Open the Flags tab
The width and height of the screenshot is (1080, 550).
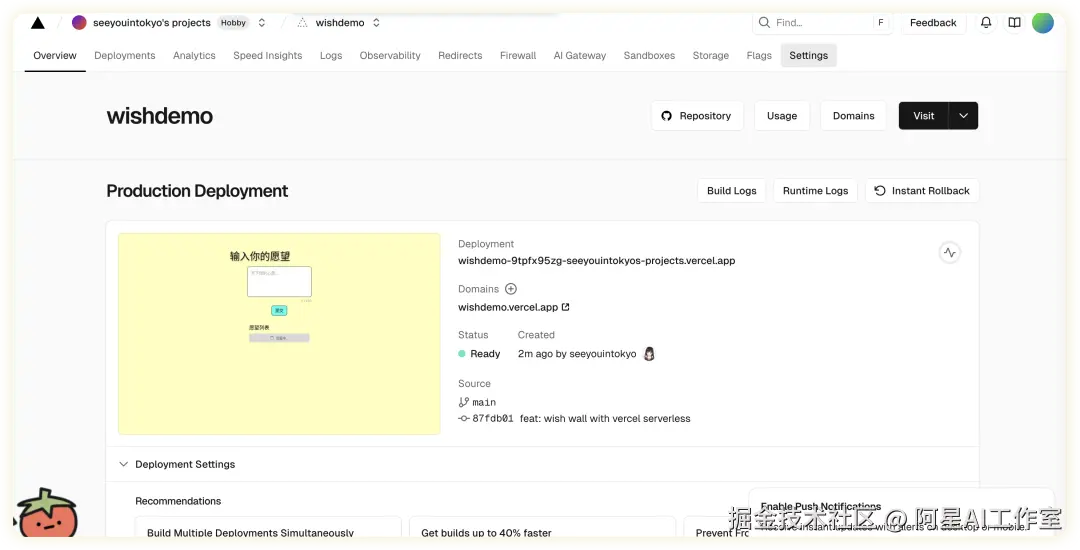pyautogui.click(x=759, y=56)
